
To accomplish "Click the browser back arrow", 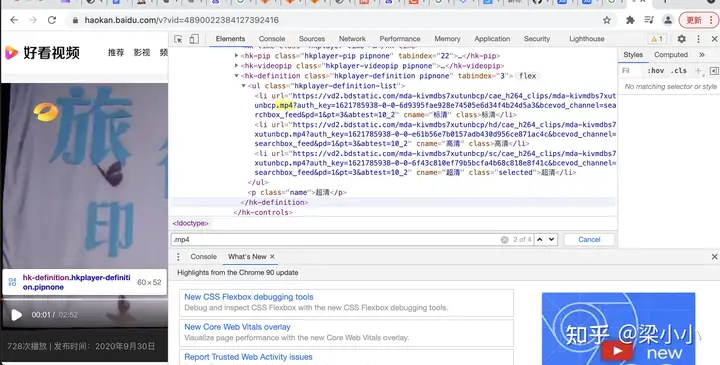I will tap(14, 20).
